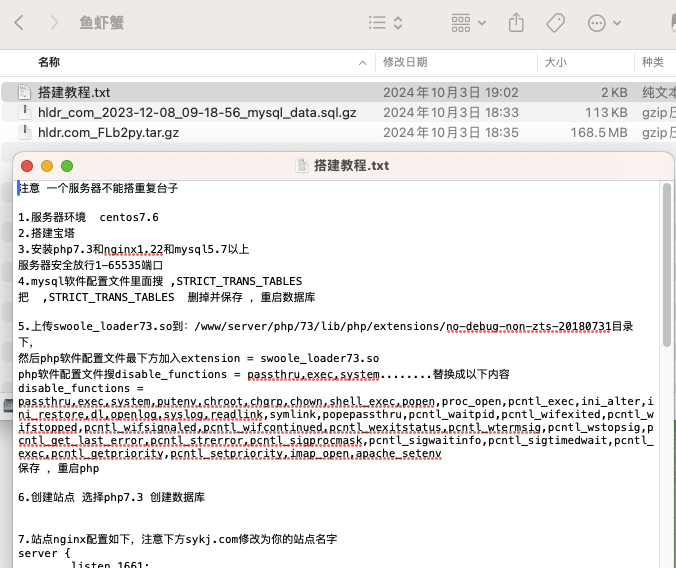The height and width of the screenshot is (568, 676).
Task: Click the line '2.搭建宝塔'
Action: coord(46,233)
